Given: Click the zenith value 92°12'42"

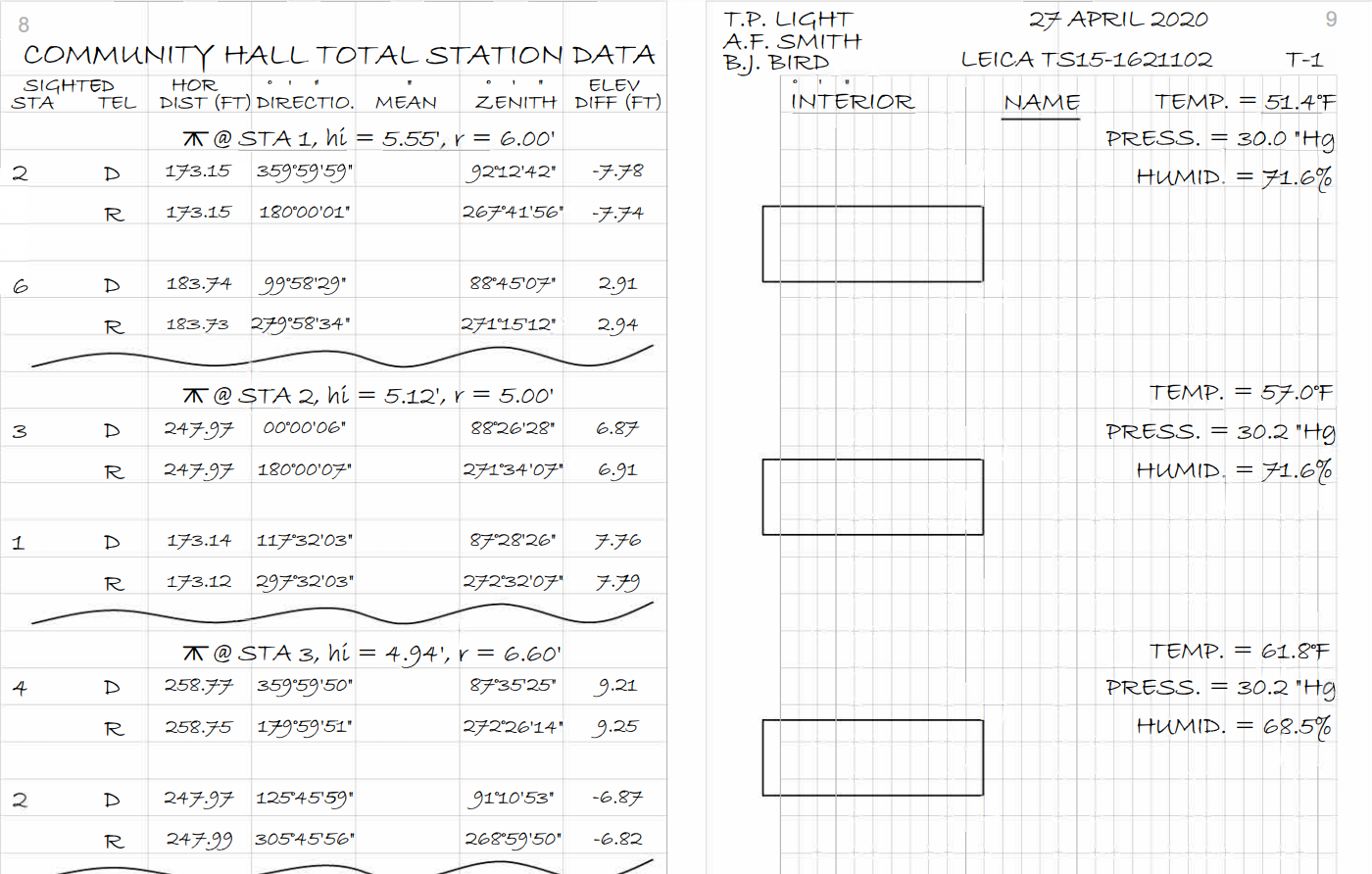Looking at the screenshot, I should coord(513,171).
